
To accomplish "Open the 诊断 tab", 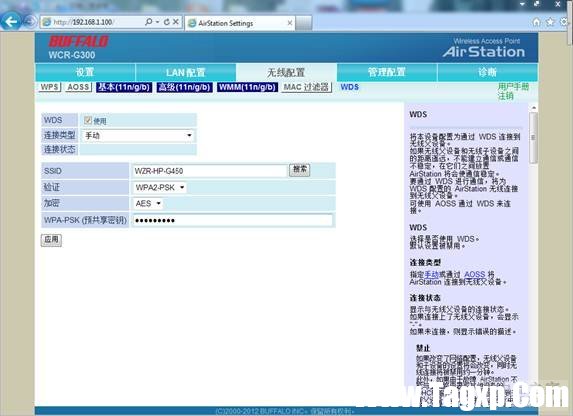I will (x=487, y=72).
